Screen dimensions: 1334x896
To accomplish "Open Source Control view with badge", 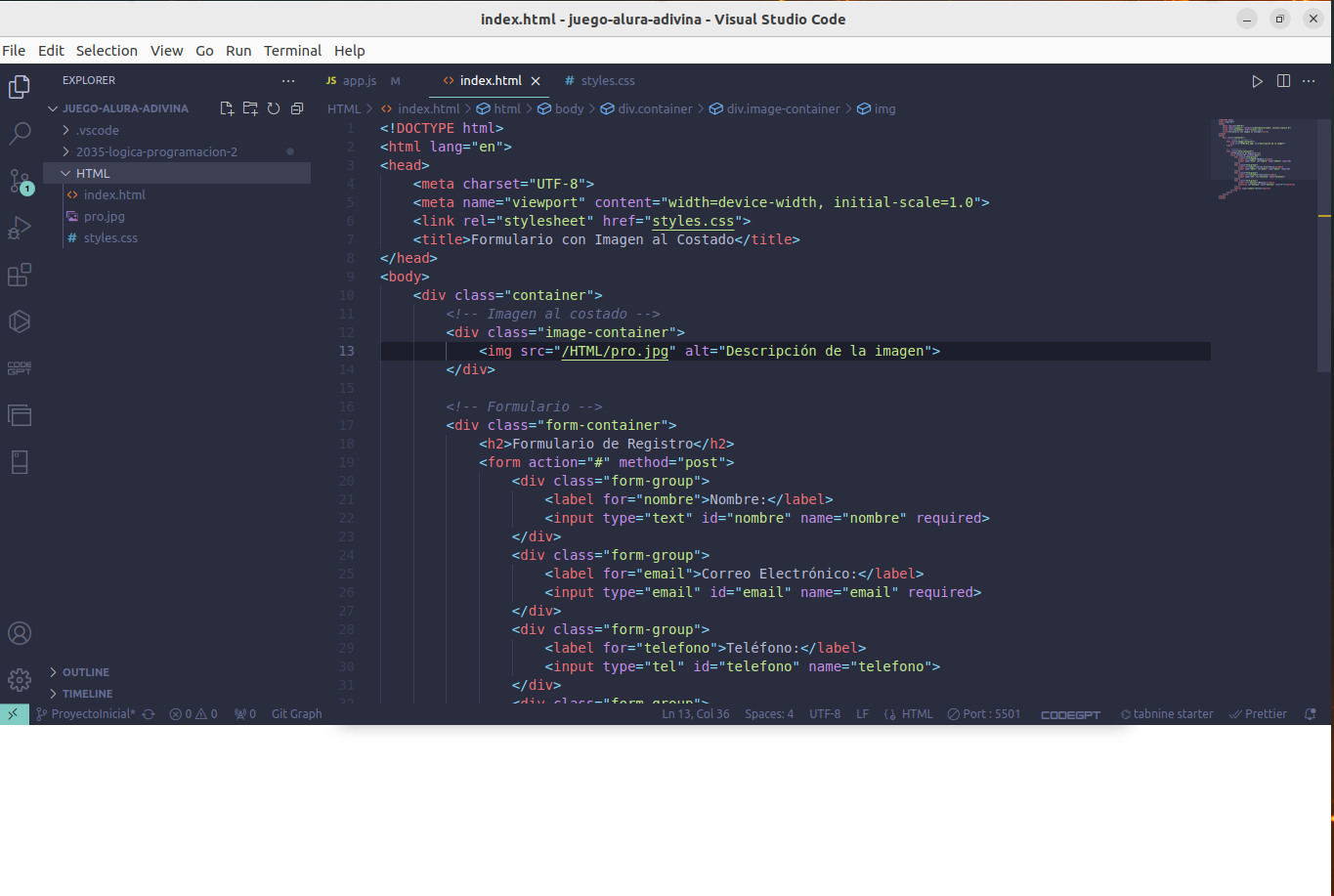I will coord(20,181).
